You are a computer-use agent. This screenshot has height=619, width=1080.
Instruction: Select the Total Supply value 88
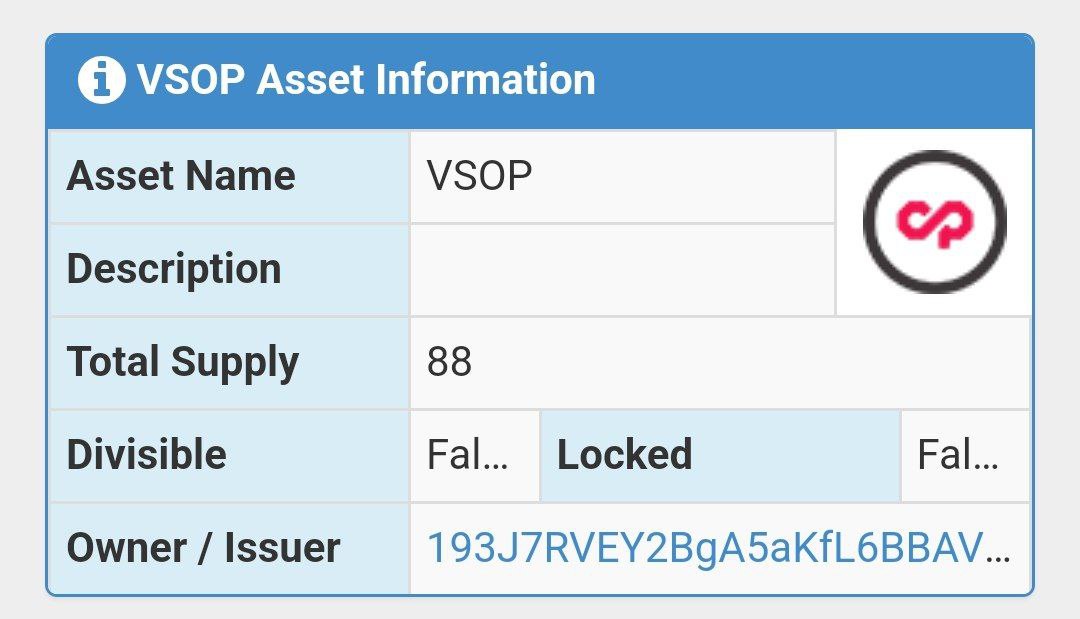pos(449,362)
